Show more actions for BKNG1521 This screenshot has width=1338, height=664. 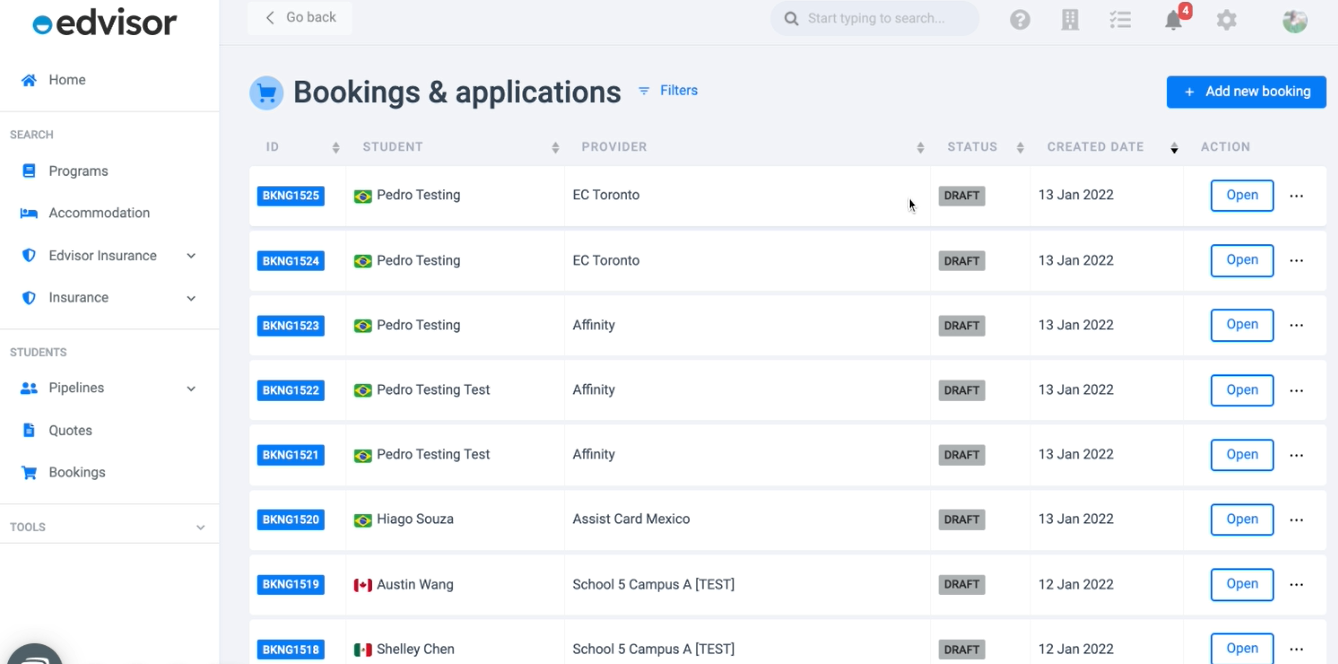pyautogui.click(x=1297, y=455)
